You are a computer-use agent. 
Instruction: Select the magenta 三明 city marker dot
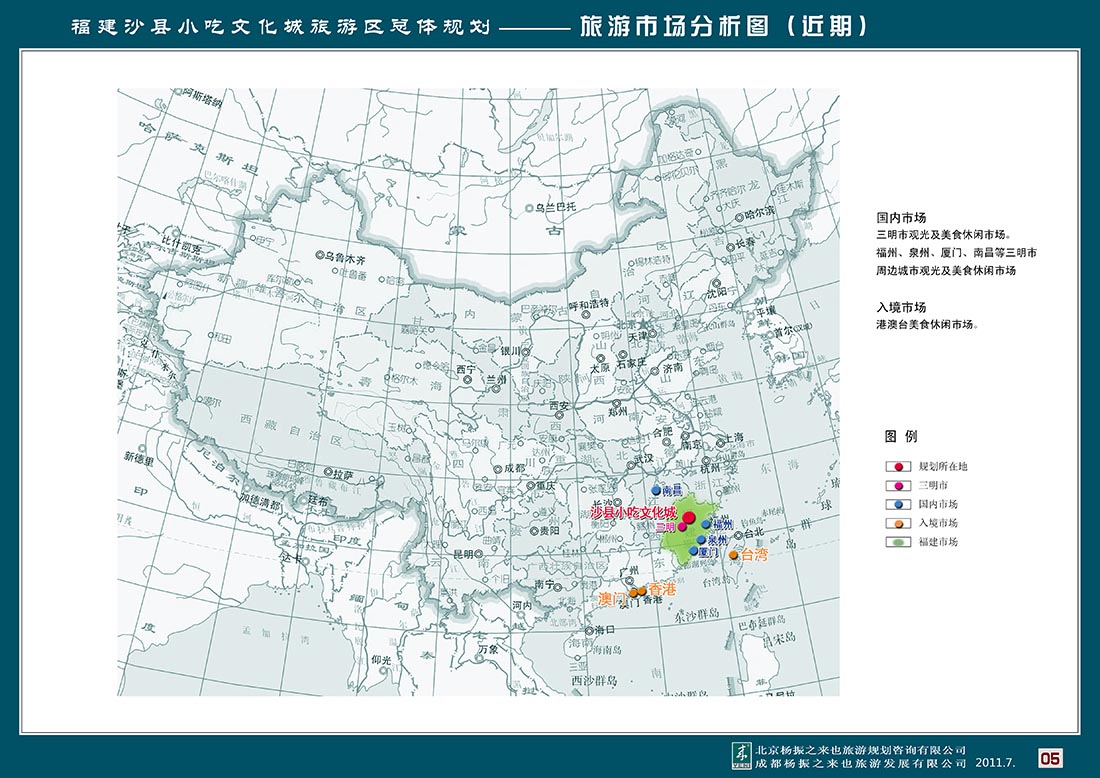tap(682, 527)
